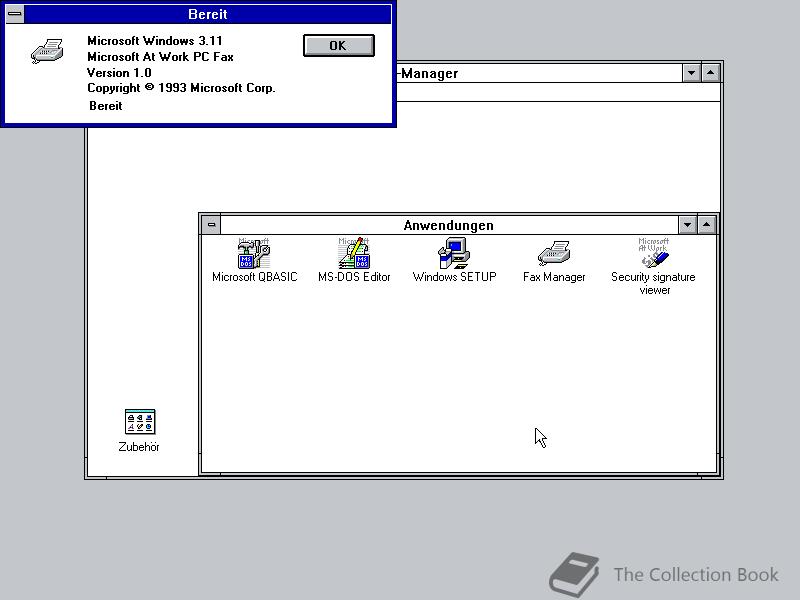Click the 'Bereit' status text under the copyright line
Viewport: 800px width, 600px height.
106,106
